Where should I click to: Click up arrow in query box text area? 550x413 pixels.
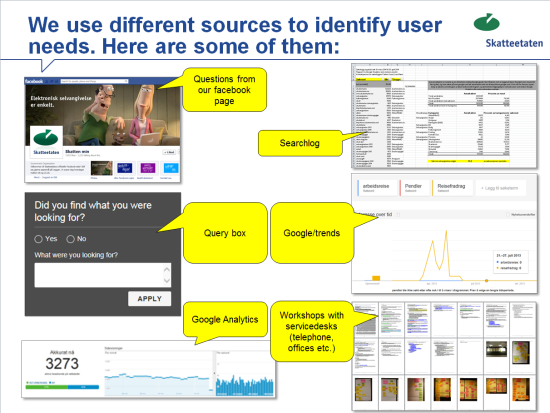(167, 270)
